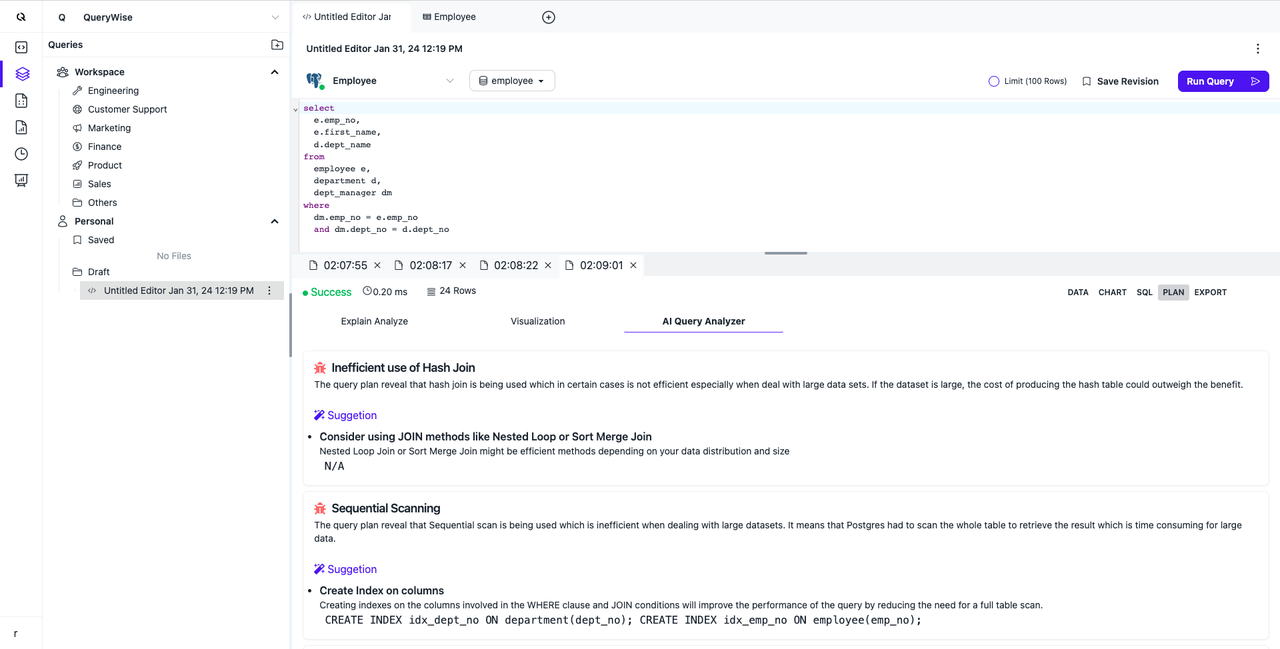Close the 02:08:22 result tab
Image resolution: width=1280 pixels, height=649 pixels.
[548, 266]
